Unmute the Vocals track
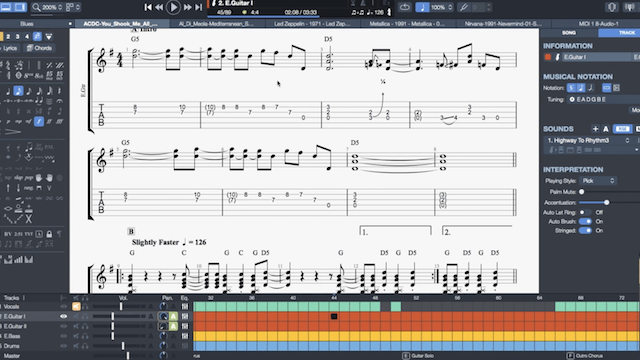Viewport: 640px width, 360px height. click(76, 307)
